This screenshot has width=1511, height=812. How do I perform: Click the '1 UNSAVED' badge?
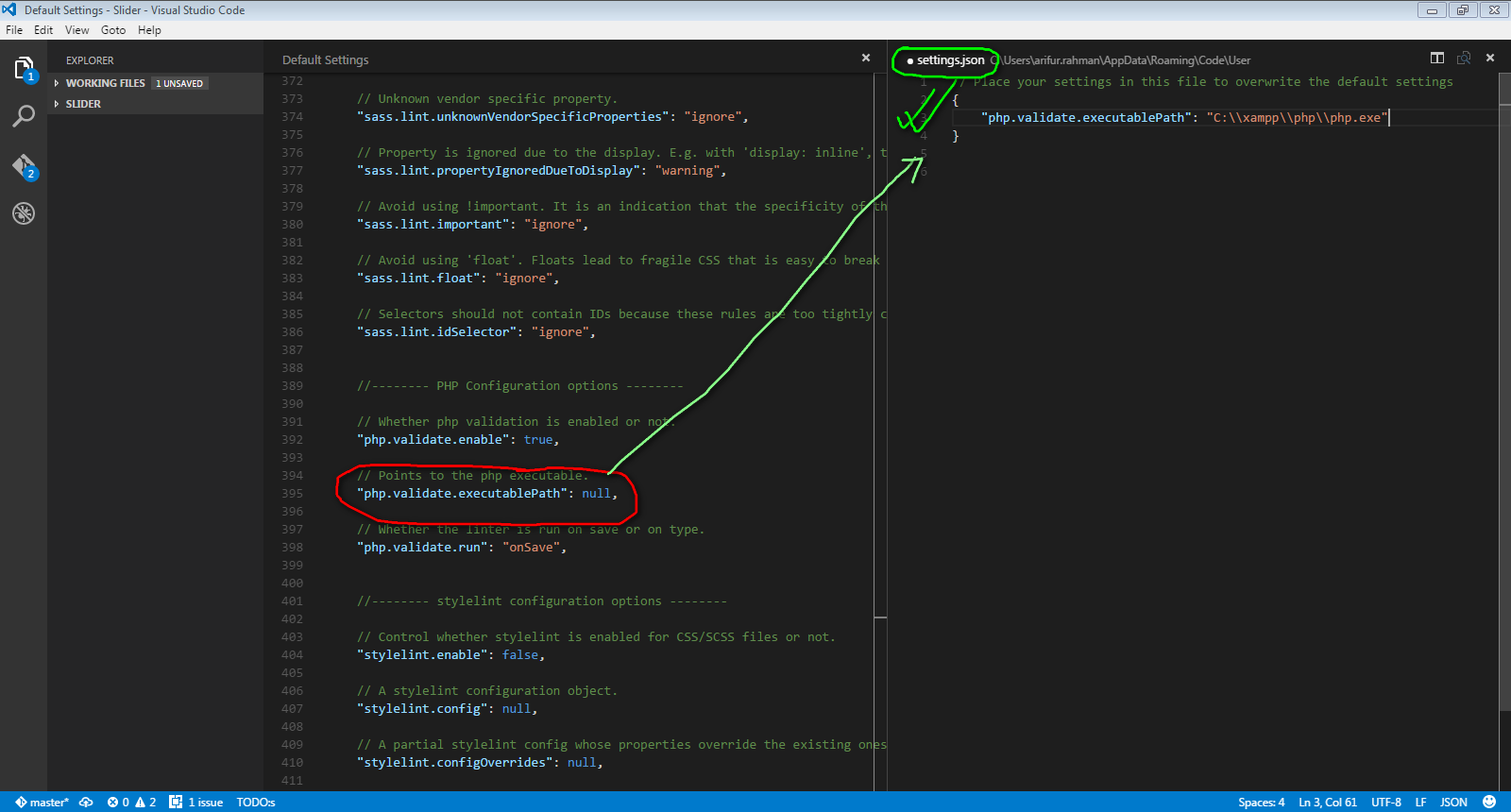(179, 84)
